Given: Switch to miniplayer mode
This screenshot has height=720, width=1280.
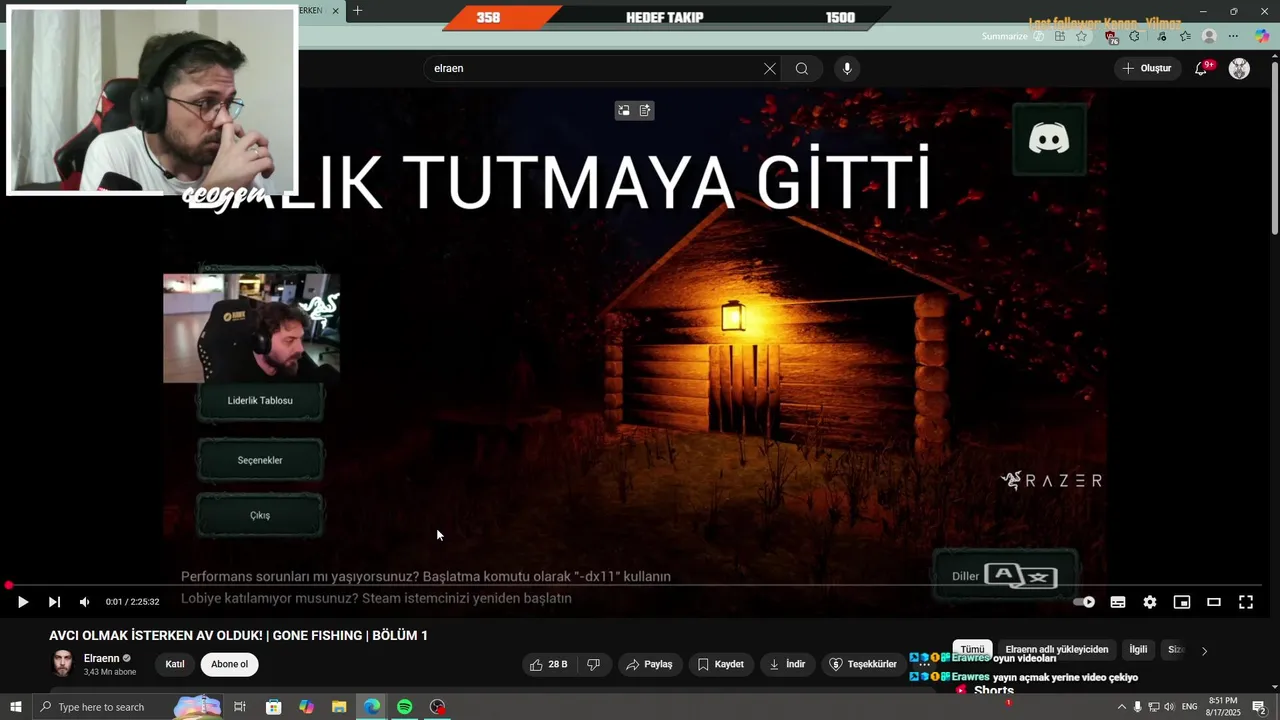Looking at the screenshot, I should (1182, 602).
